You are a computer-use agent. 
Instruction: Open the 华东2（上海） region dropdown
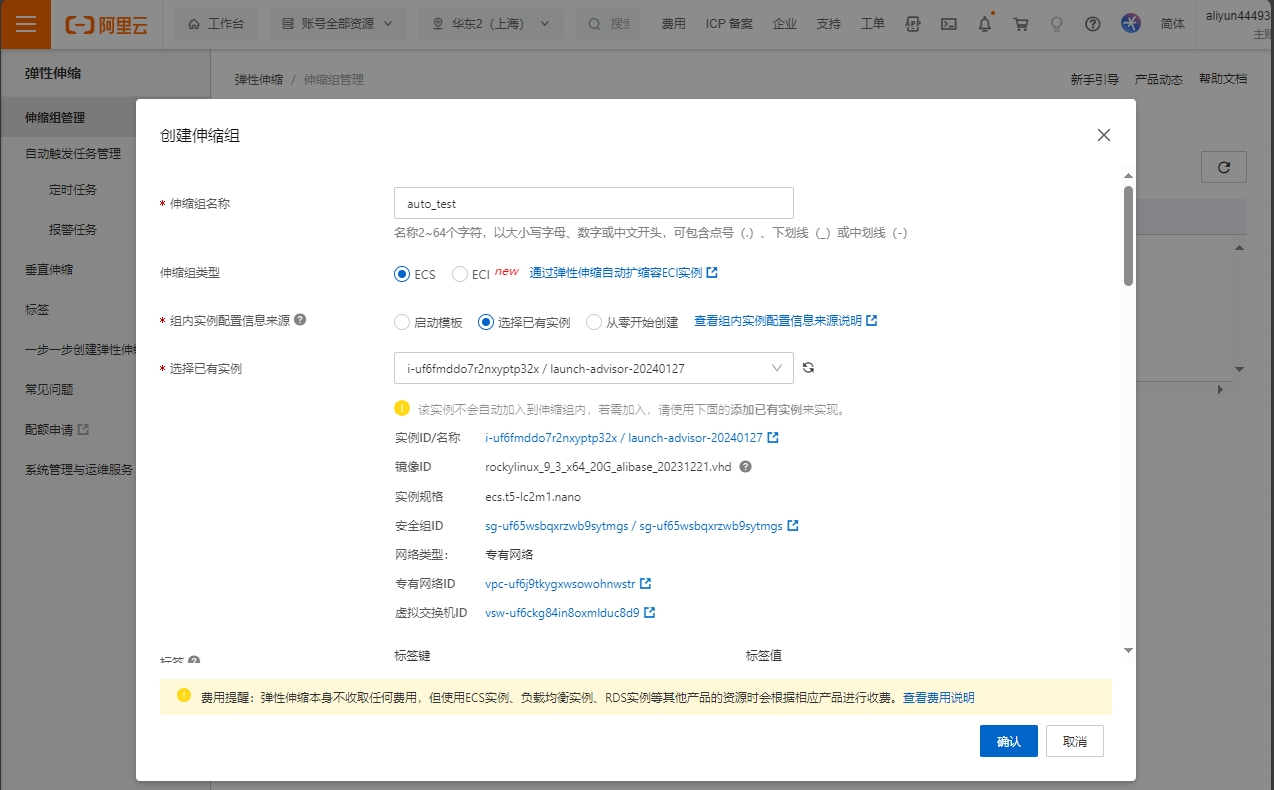tap(490, 24)
